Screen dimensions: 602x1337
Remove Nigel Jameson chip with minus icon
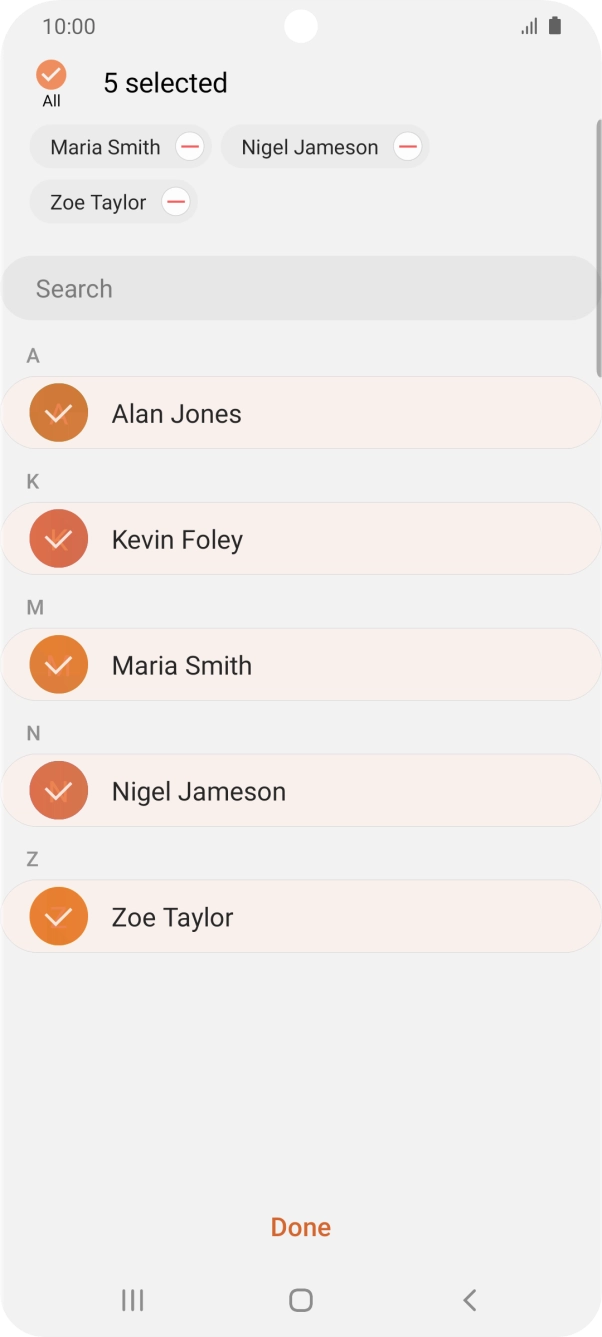tap(407, 147)
